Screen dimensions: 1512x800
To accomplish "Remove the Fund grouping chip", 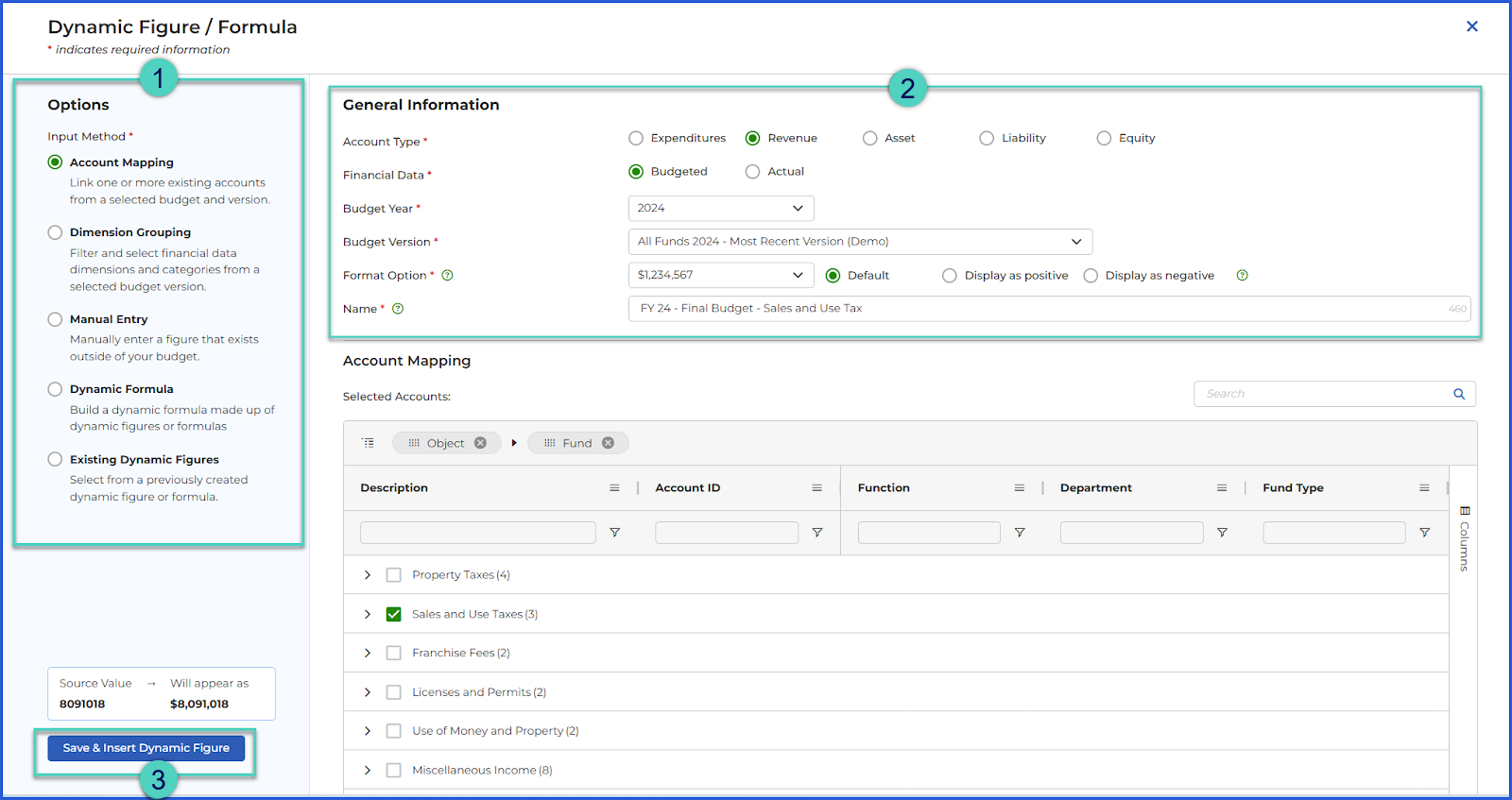I will pos(608,443).
